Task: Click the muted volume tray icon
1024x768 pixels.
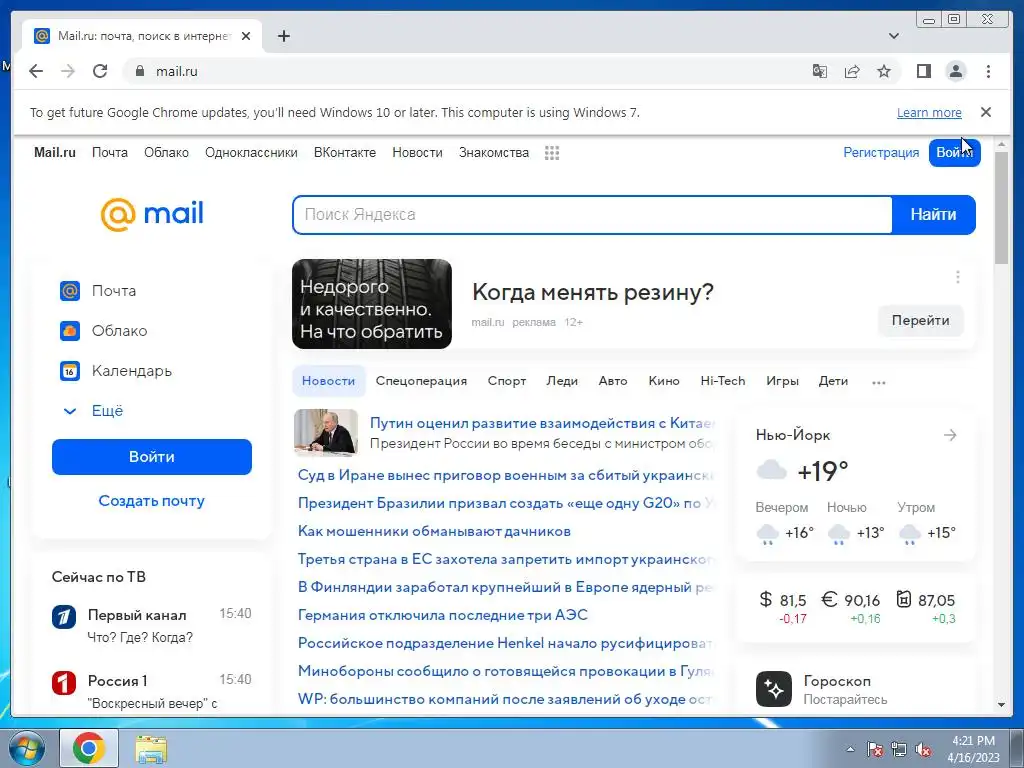Action: click(x=923, y=749)
